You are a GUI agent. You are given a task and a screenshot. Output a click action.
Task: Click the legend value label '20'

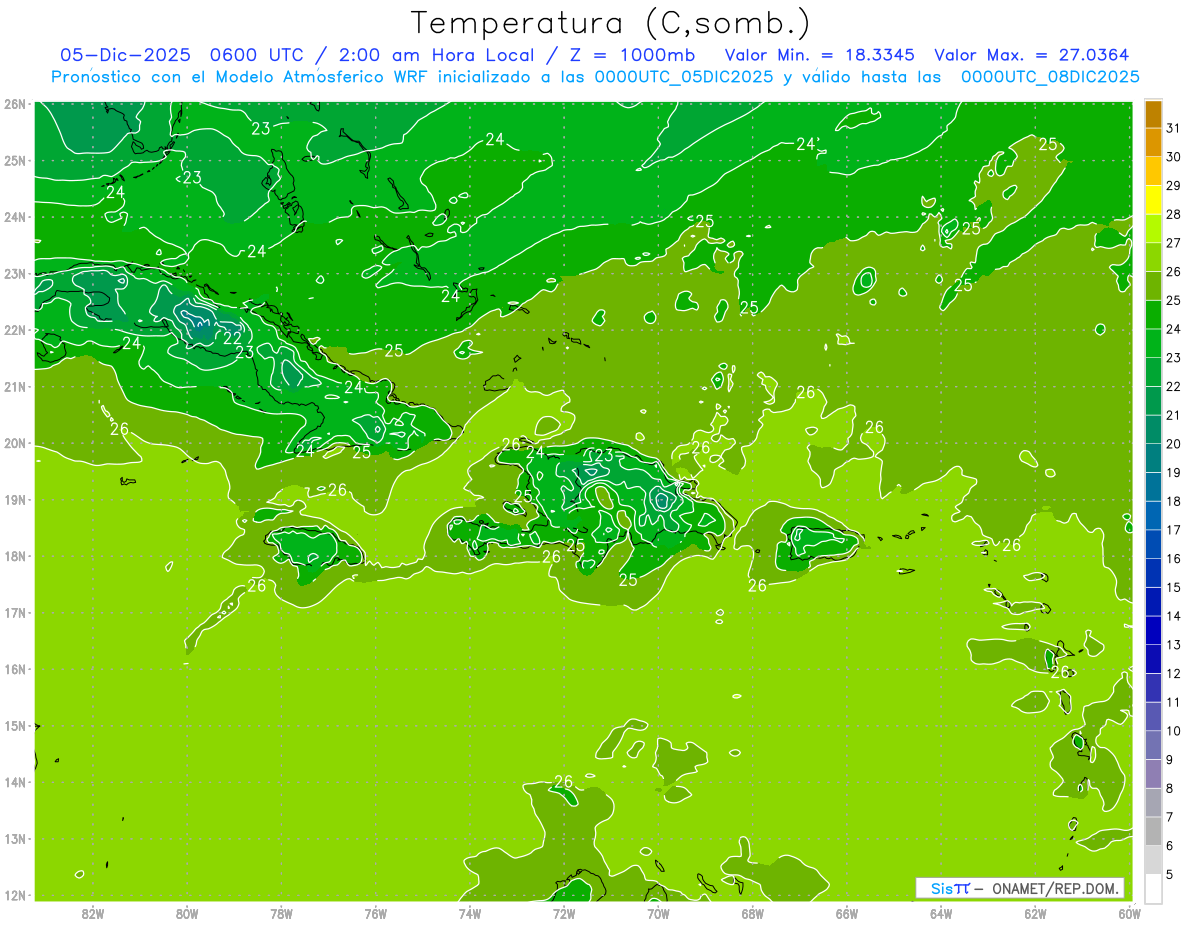(x=1173, y=444)
